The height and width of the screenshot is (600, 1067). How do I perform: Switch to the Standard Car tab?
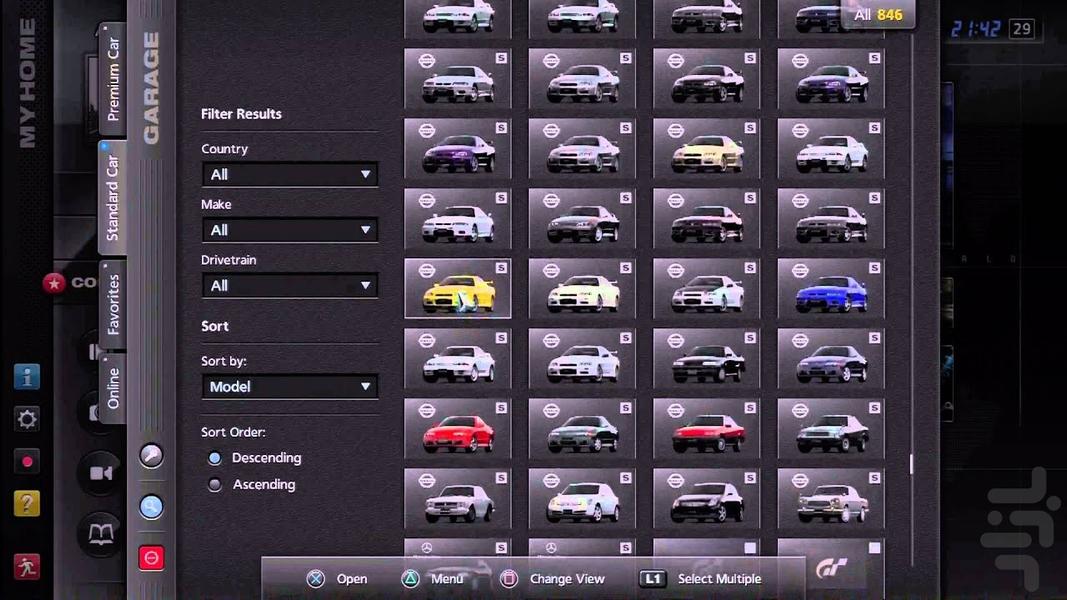[113, 197]
